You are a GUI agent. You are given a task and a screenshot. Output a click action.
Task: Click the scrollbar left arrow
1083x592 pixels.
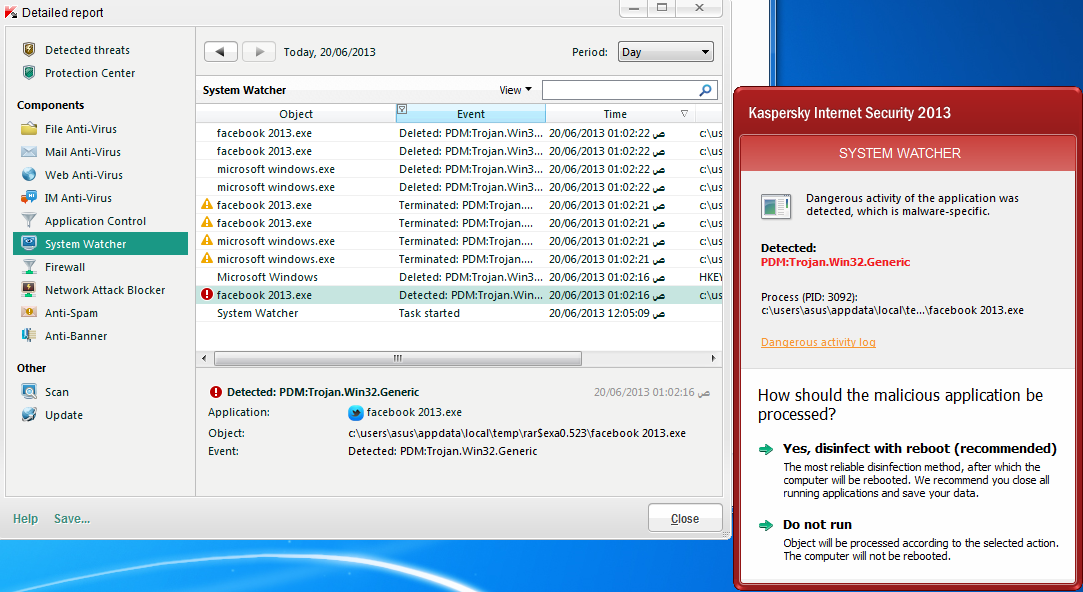click(x=204, y=358)
